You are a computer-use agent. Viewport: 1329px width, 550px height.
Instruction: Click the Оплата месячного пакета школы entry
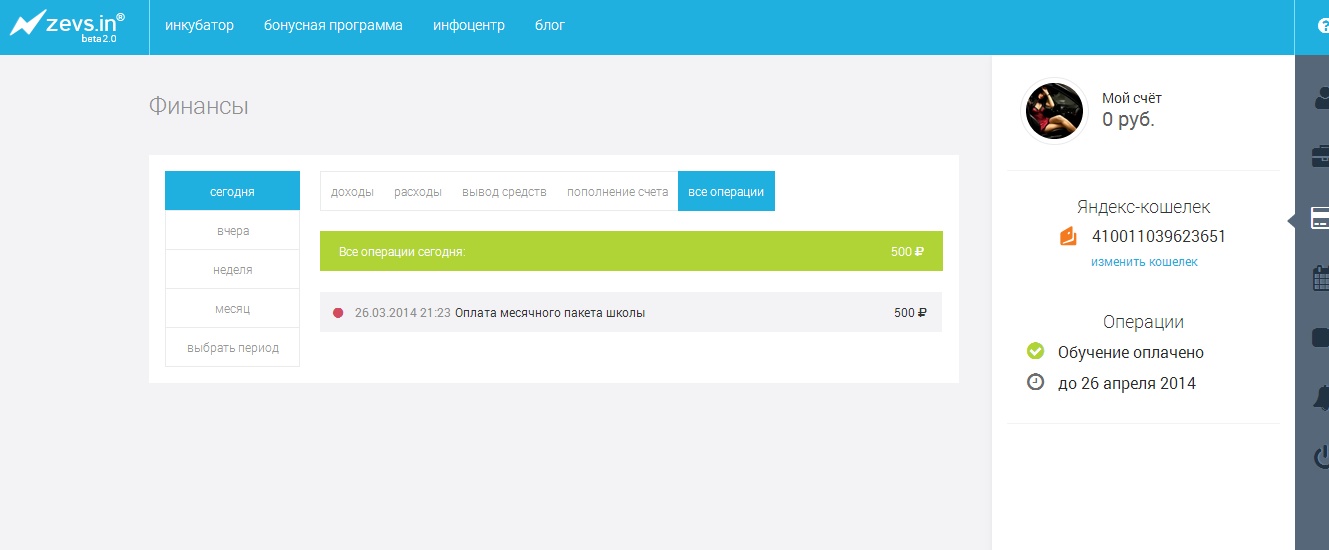point(550,313)
